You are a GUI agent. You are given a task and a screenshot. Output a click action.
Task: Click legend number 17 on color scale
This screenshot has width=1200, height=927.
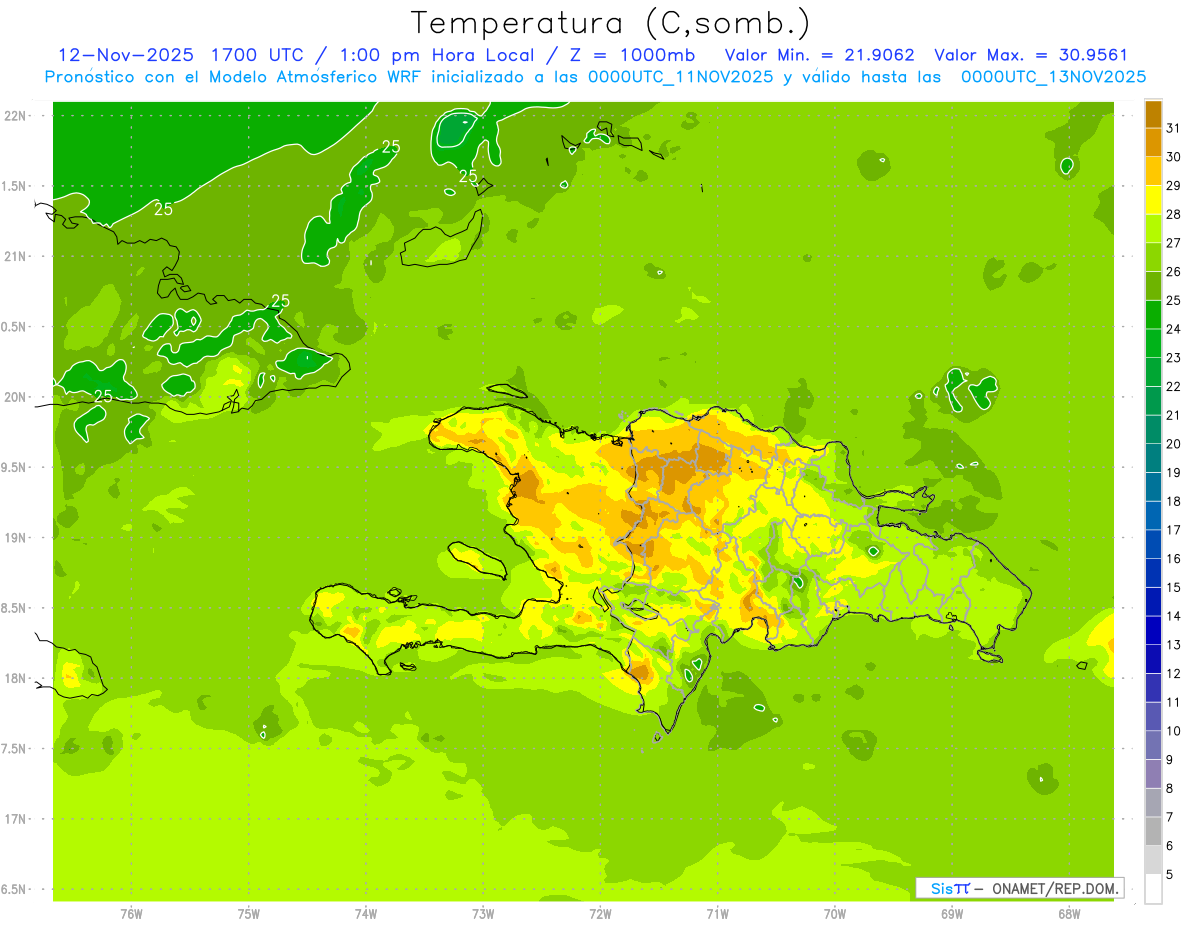[1173, 530]
